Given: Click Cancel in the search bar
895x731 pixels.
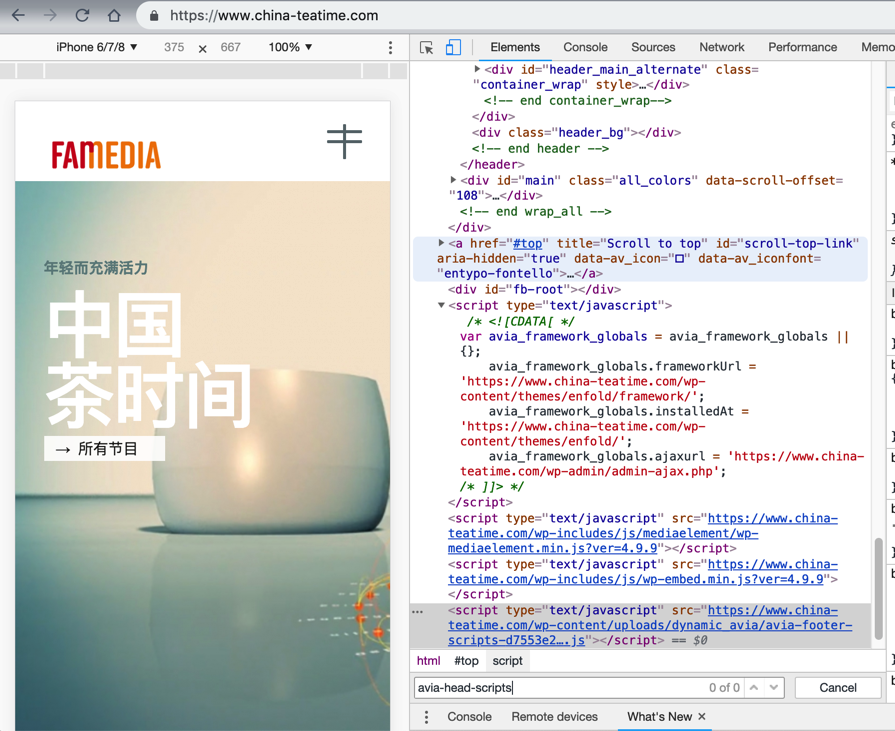Looking at the screenshot, I should 837,688.
